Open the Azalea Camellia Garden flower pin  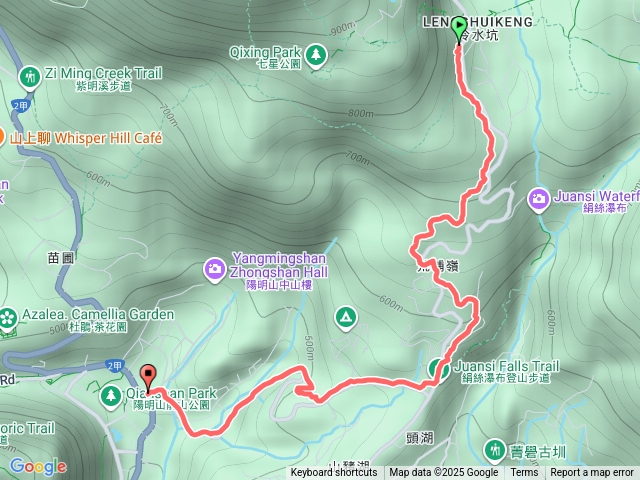coord(7,319)
